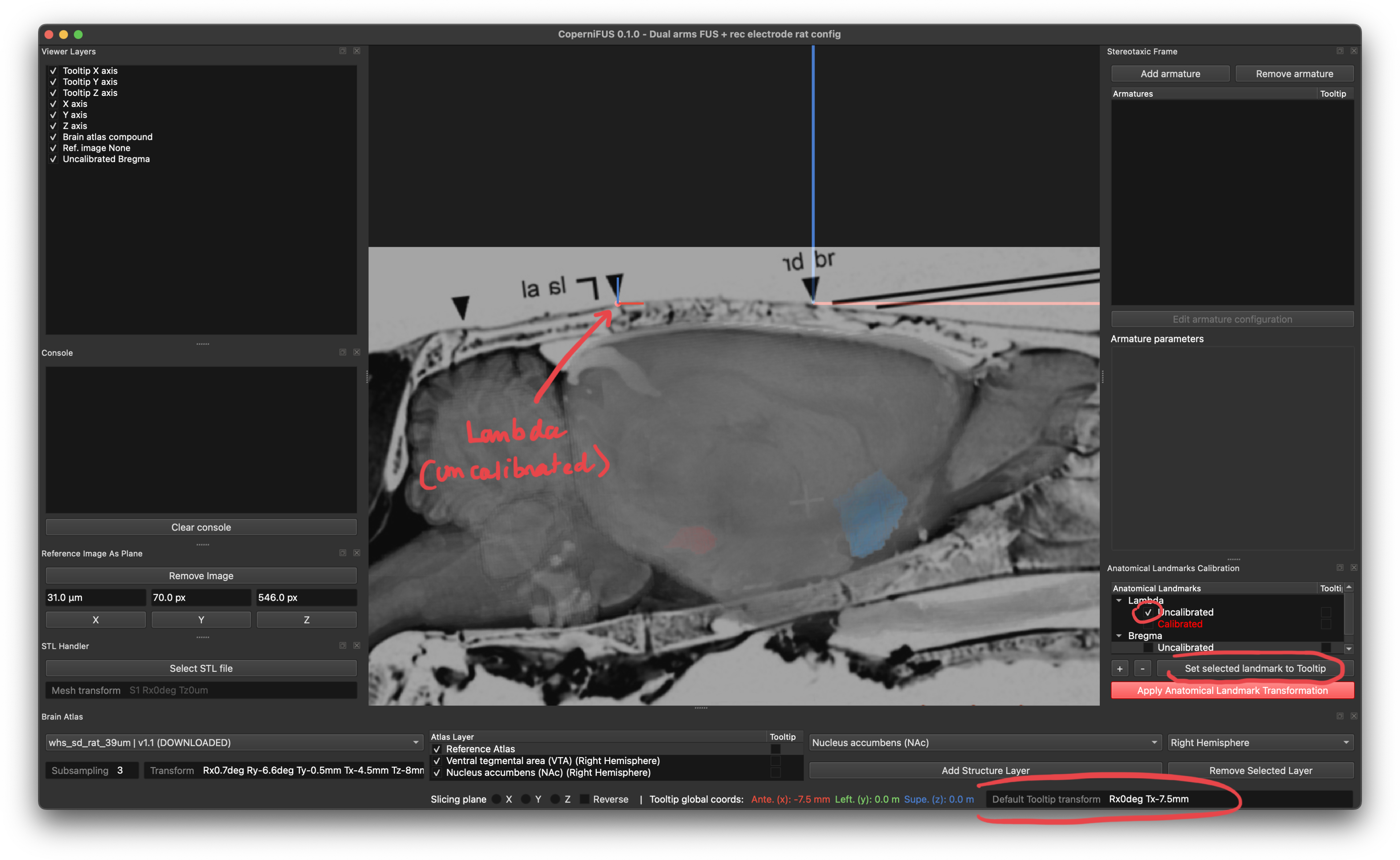Select X slicing plane radio button
The width and height of the screenshot is (1400, 860).
497,799
